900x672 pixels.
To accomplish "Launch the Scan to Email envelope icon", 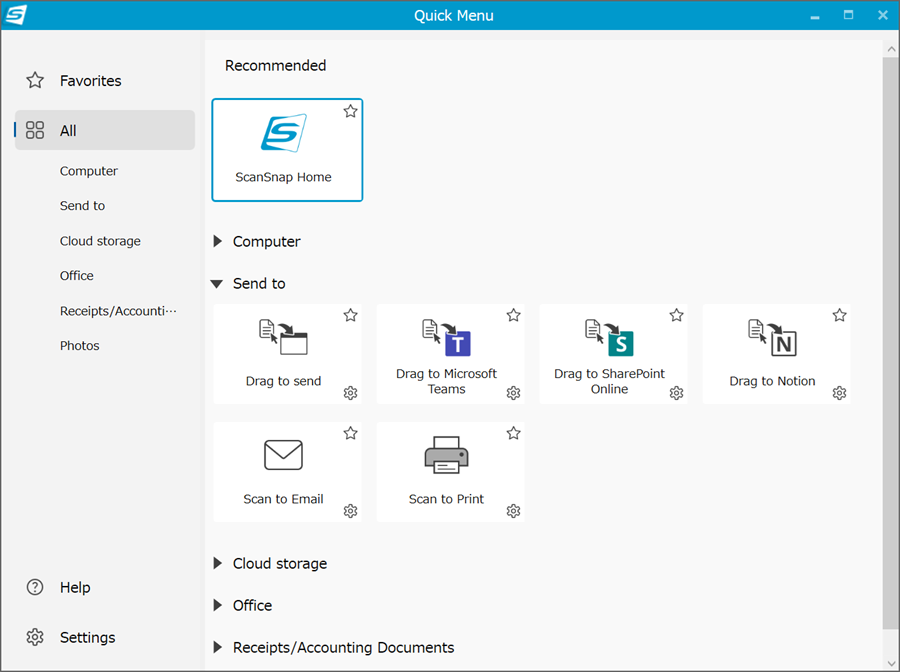I will [x=284, y=455].
